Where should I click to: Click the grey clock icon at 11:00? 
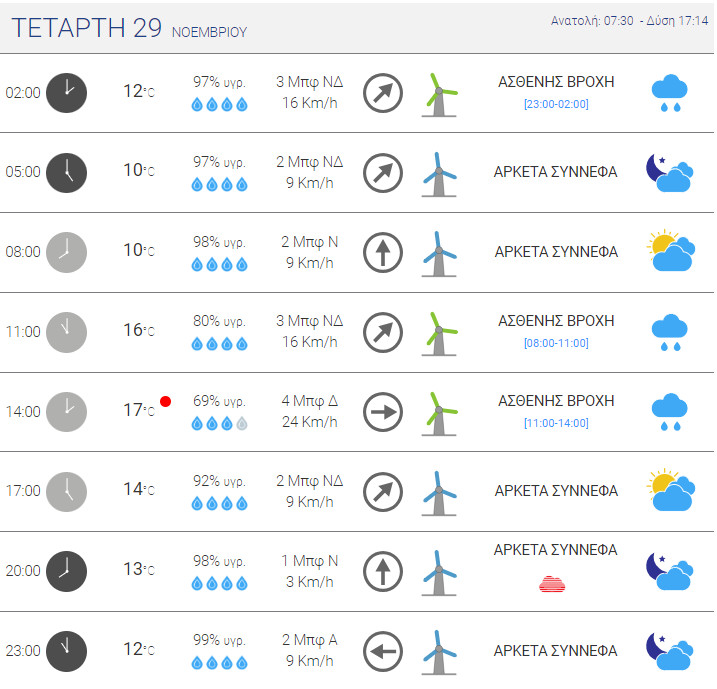pos(67,331)
